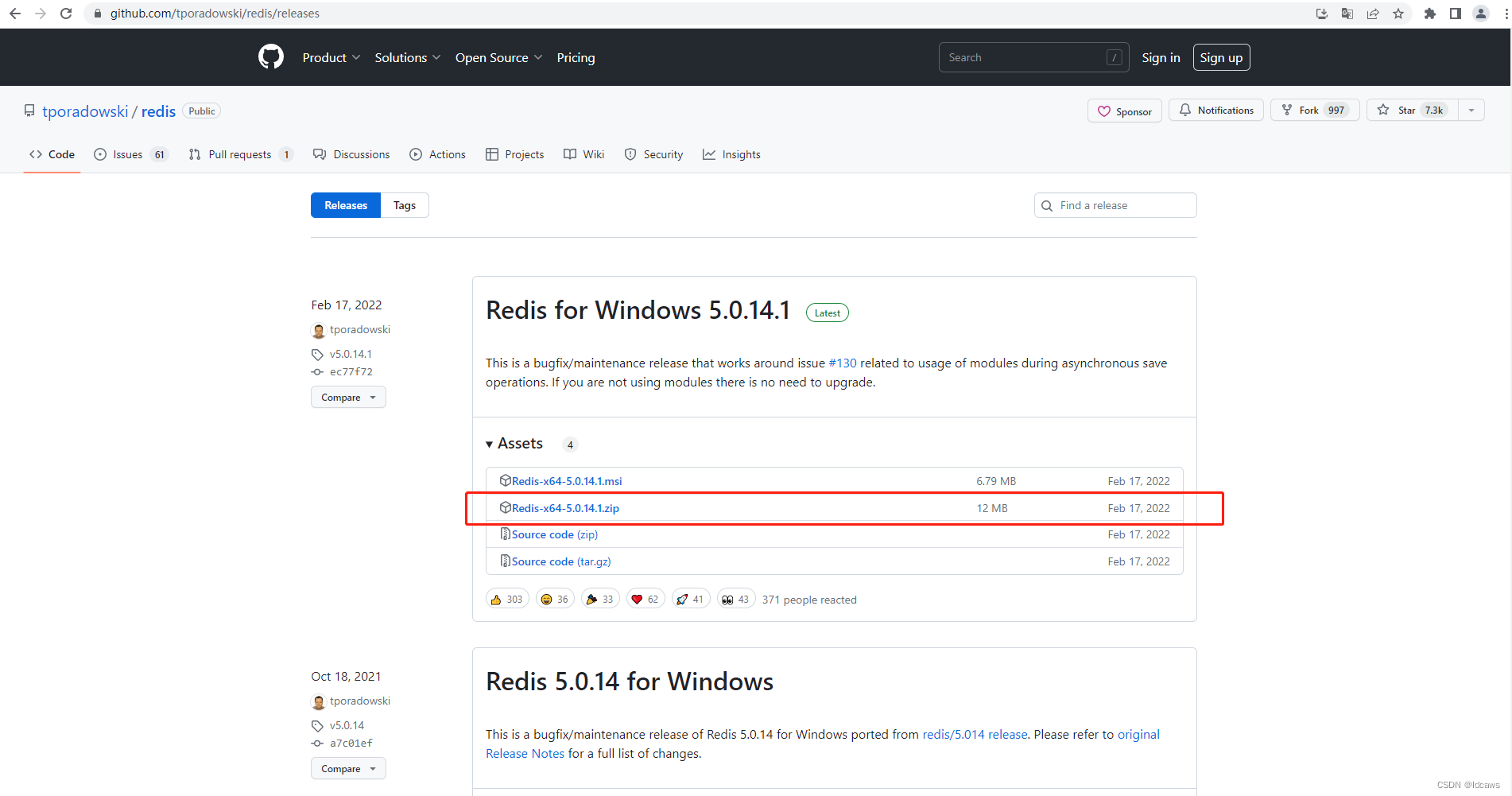
Task: Click the eyes reaction with 43
Action: click(736, 600)
